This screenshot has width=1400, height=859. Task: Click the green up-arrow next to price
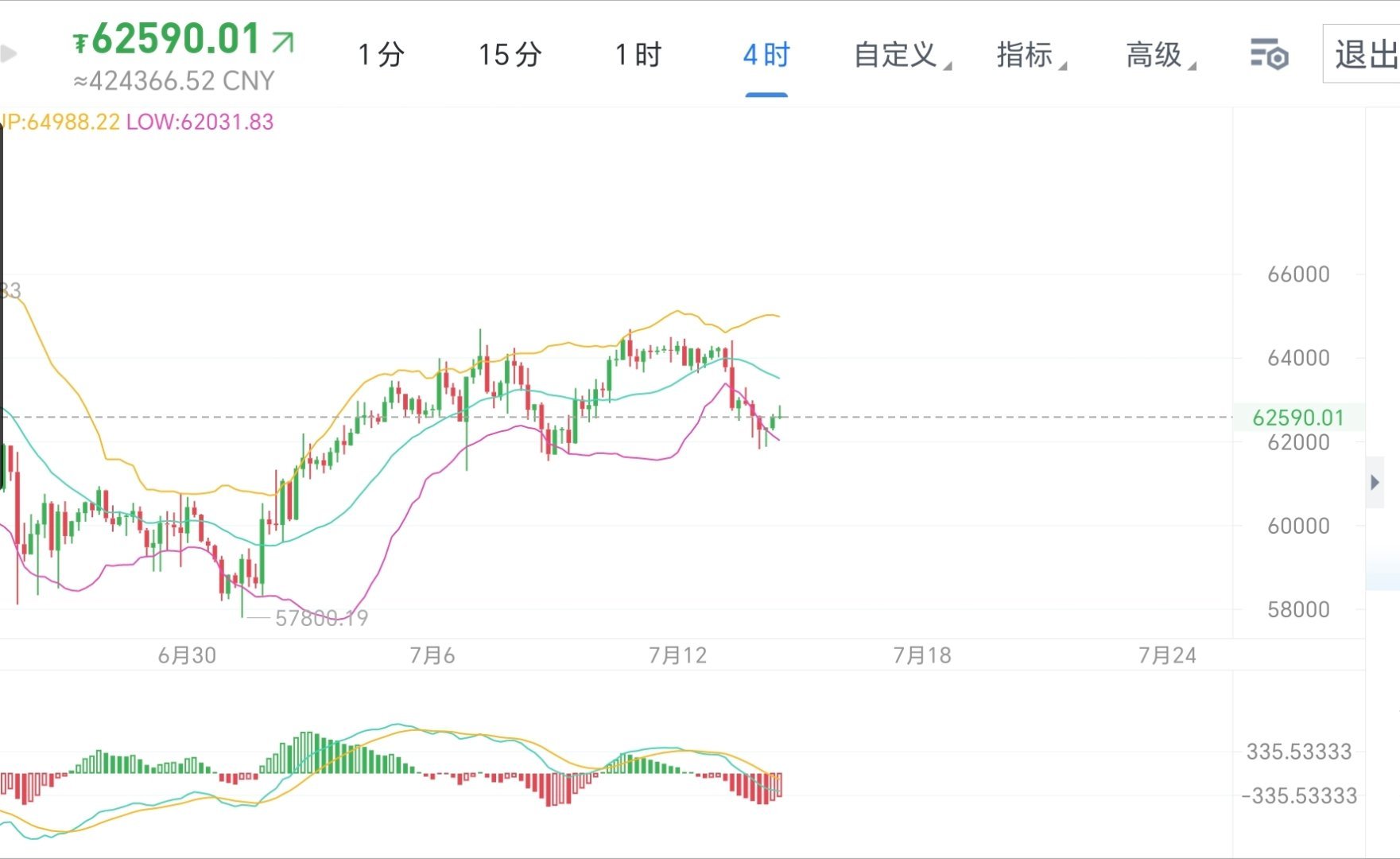pyautogui.click(x=283, y=42)
